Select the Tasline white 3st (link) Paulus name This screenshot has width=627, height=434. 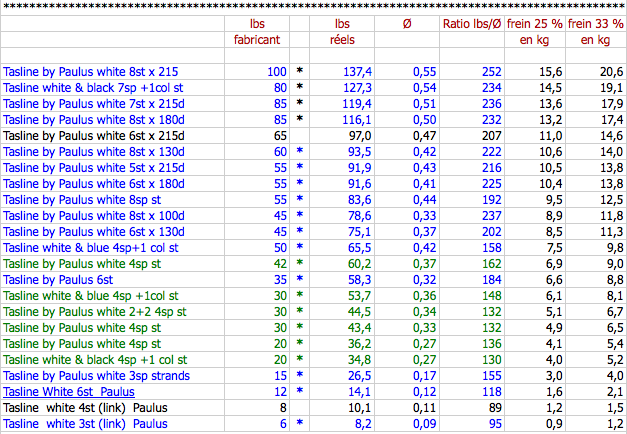click(x=85, y=424)
